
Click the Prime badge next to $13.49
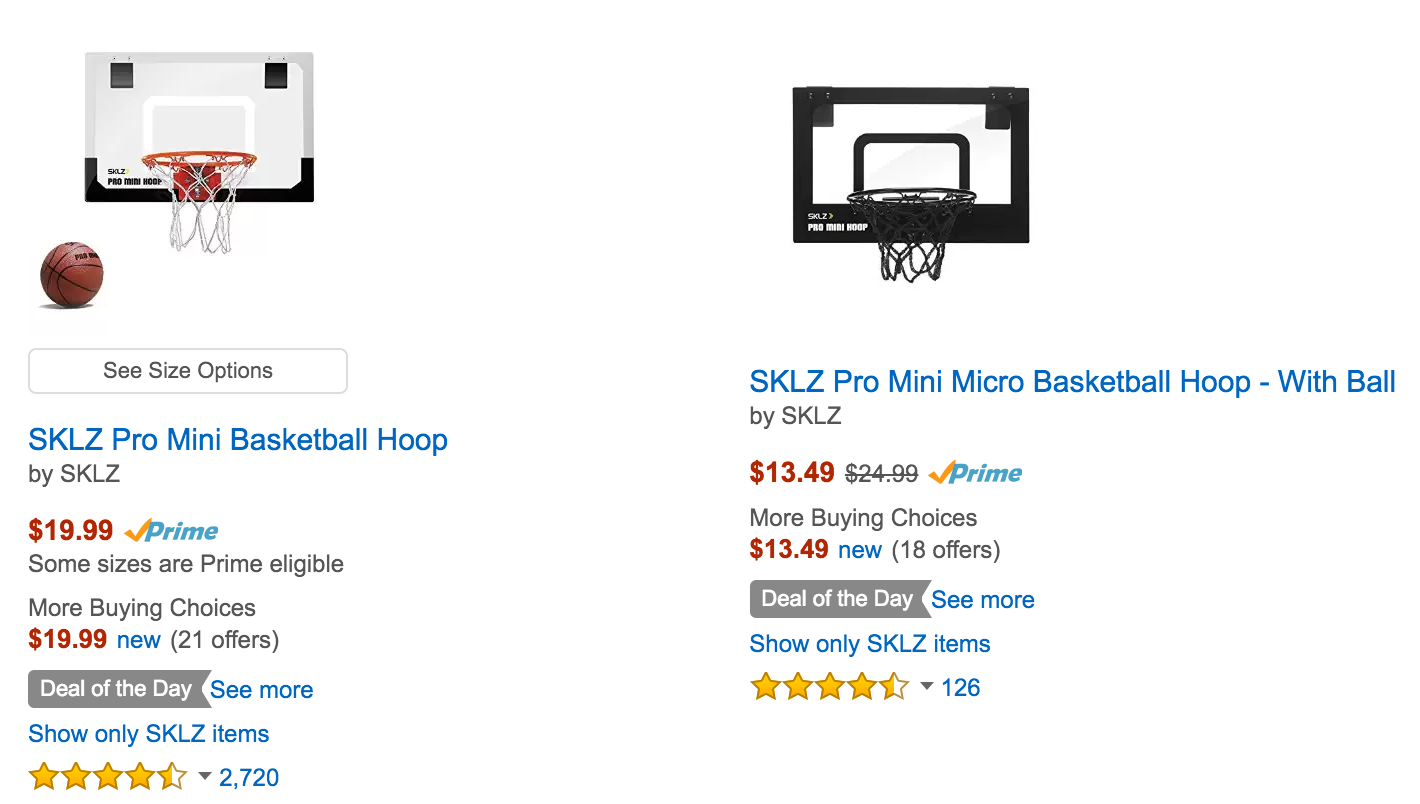coord(975,472)
